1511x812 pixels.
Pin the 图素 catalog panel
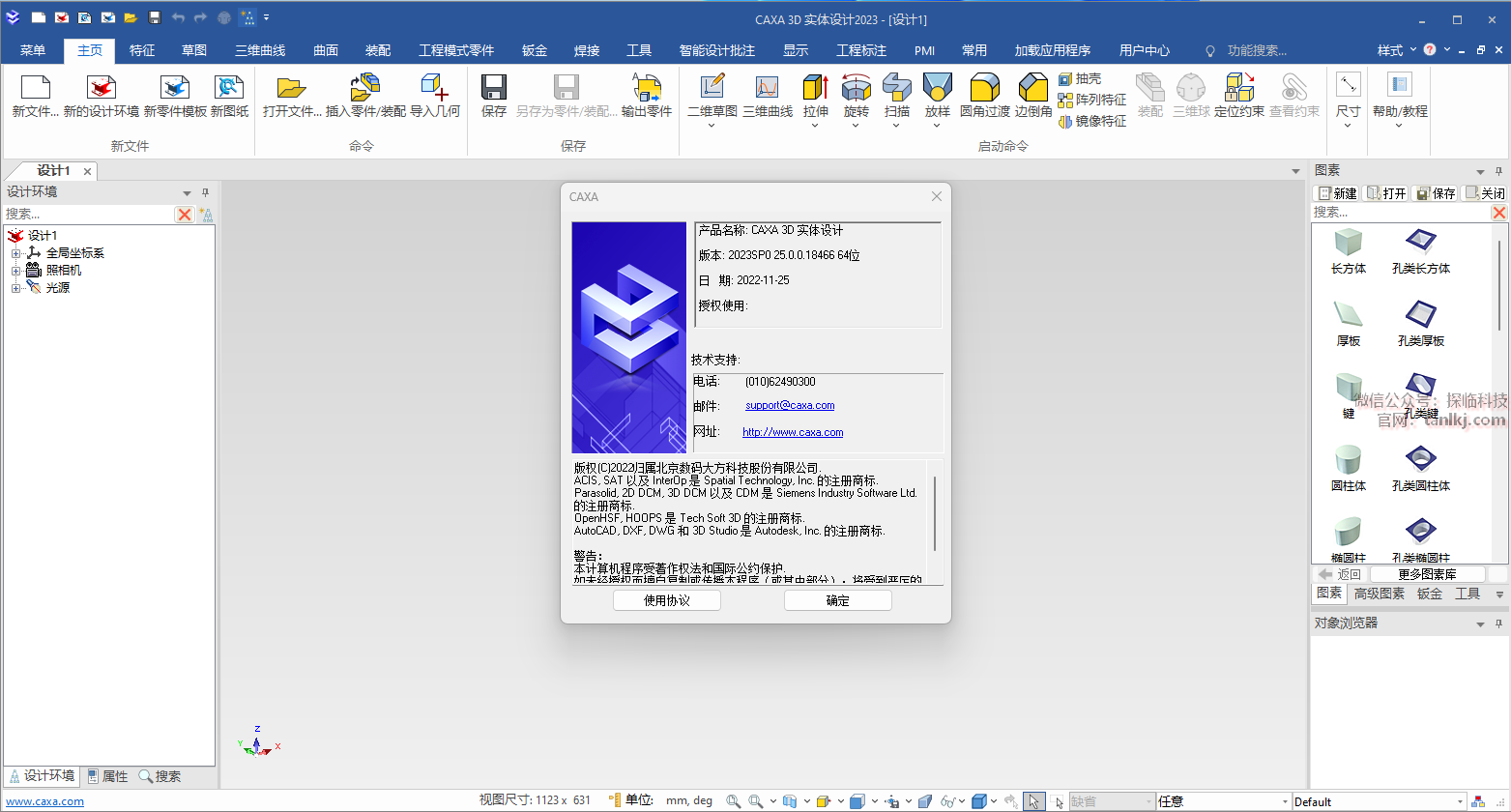(x=1499, y=170)
